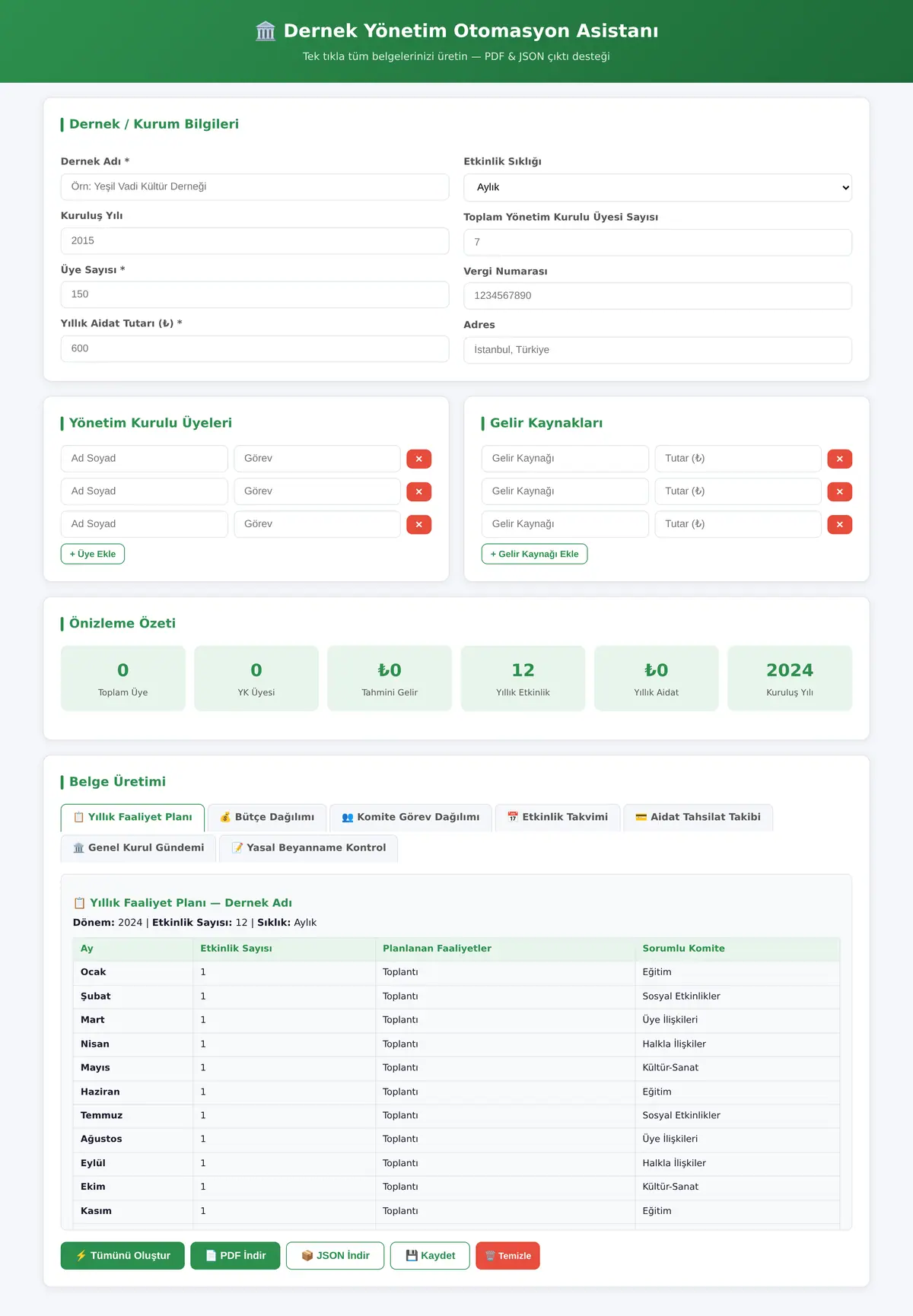Delete the third income source row

pos(839,524)
